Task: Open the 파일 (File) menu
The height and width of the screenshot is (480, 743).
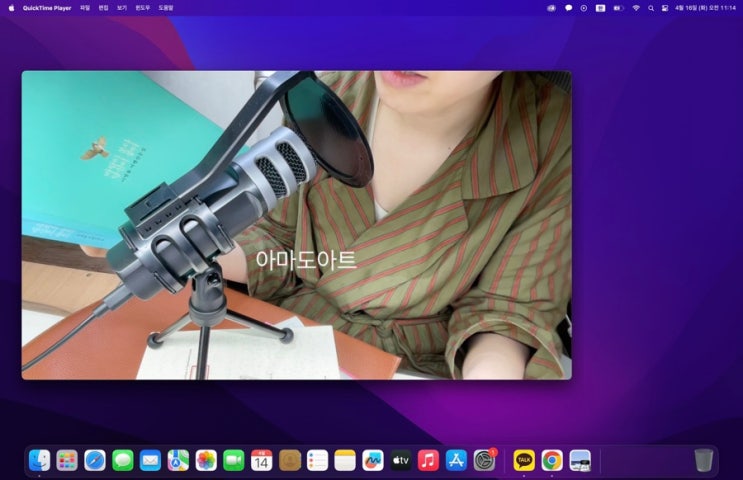Action: point(85,8)
